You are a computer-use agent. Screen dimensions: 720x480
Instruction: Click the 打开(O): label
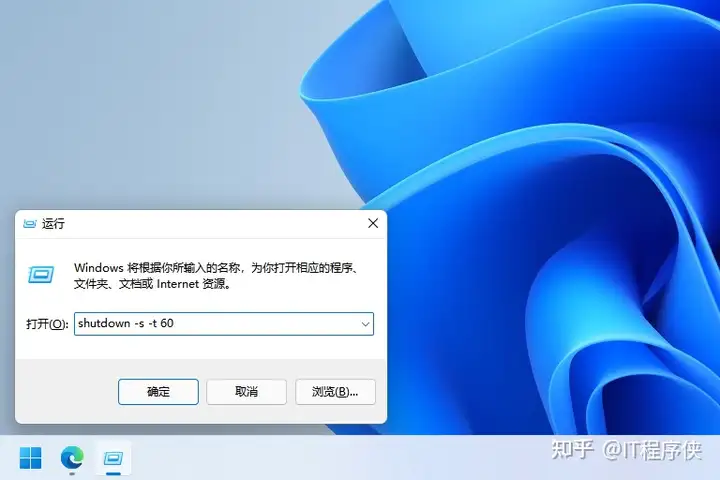[x=47, y=324]
